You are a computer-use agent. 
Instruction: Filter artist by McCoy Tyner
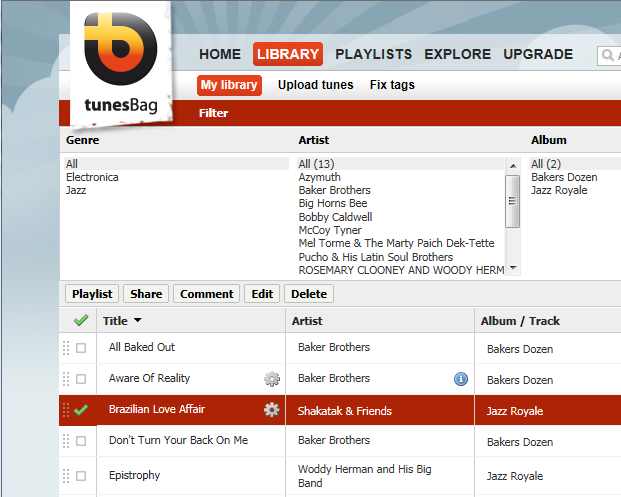point(330,230)
